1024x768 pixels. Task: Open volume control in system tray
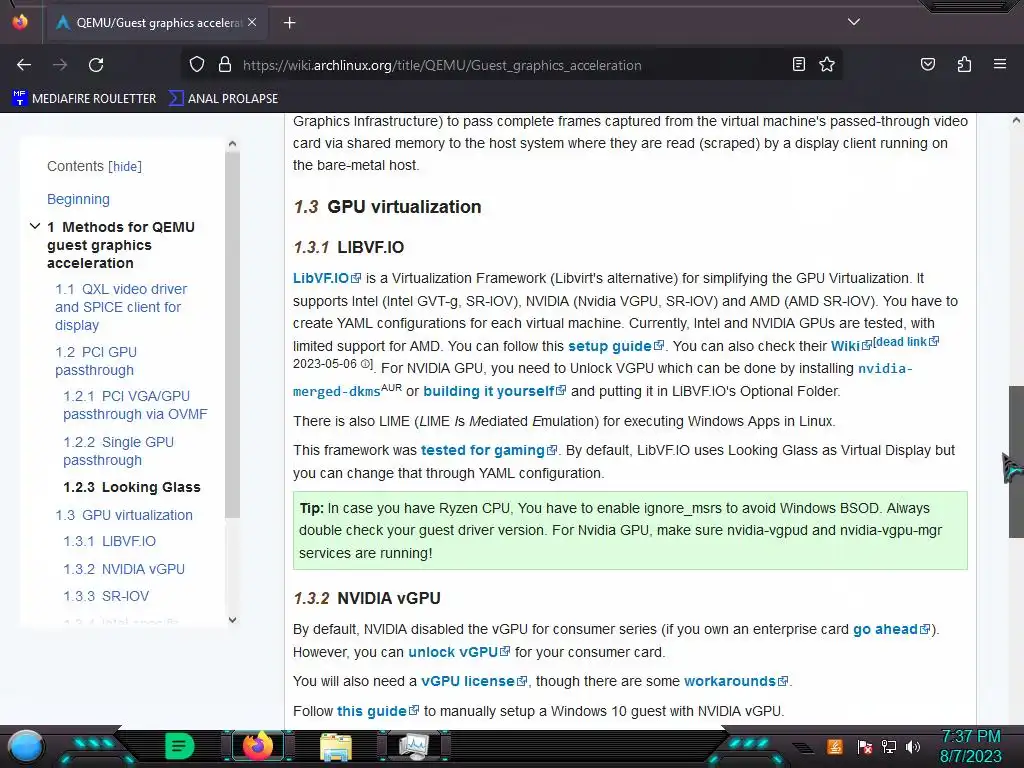pyautogui.click(x=912, y=746)
